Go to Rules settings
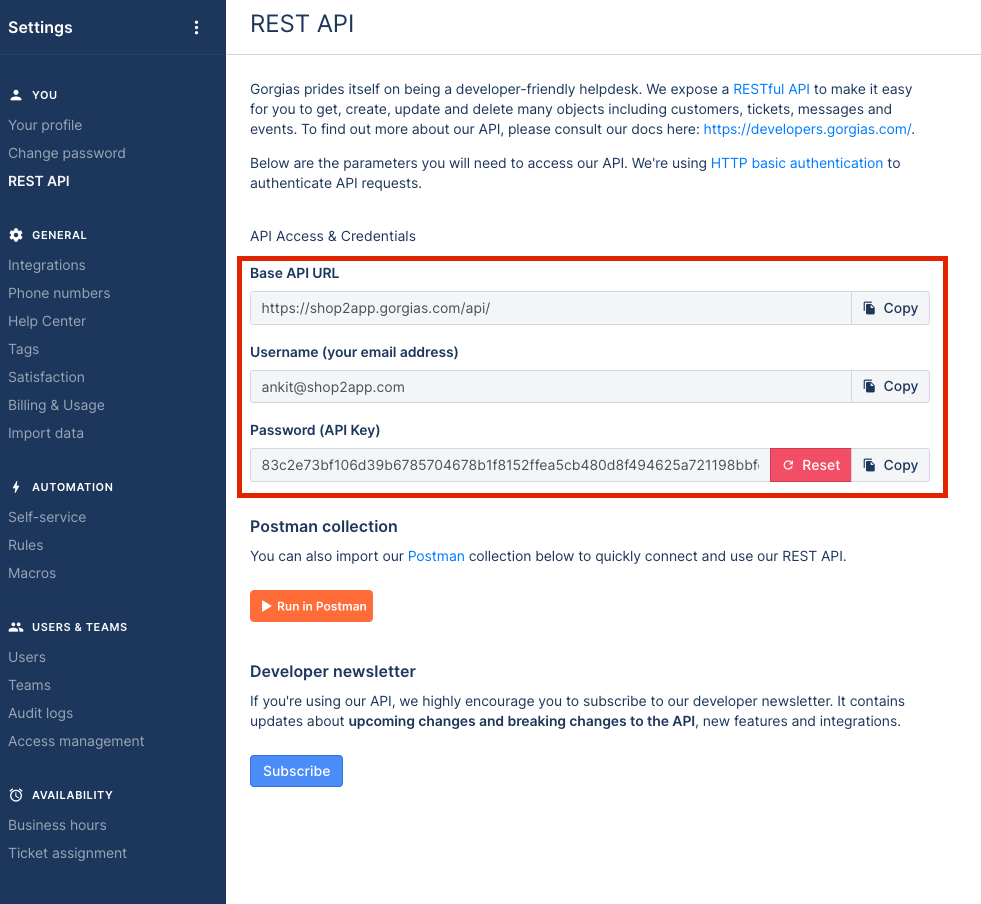The height and width of the screenshot is (904, 981). 26,546
